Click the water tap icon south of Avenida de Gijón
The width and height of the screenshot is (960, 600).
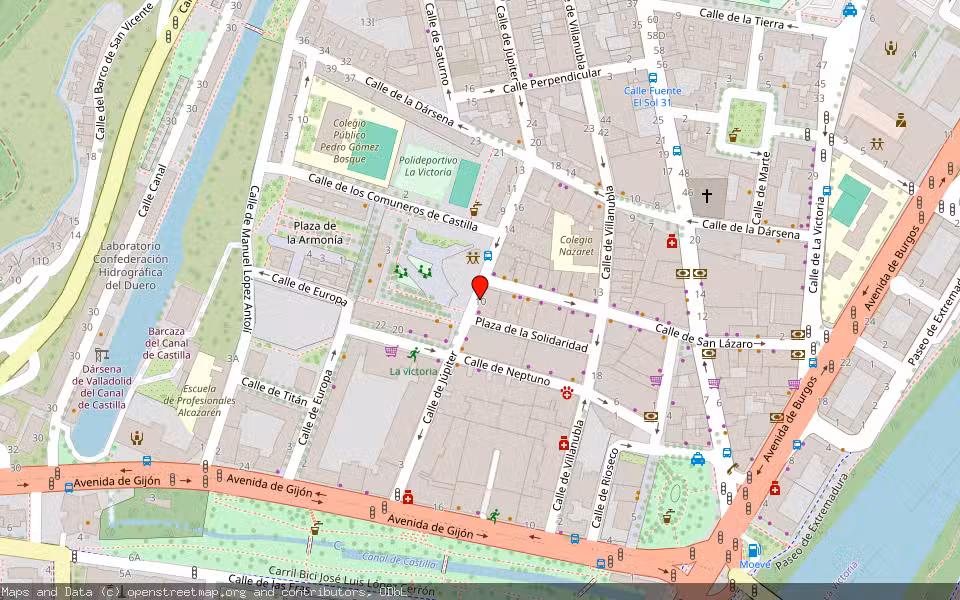pyautogui.click(x=315, y=527)
